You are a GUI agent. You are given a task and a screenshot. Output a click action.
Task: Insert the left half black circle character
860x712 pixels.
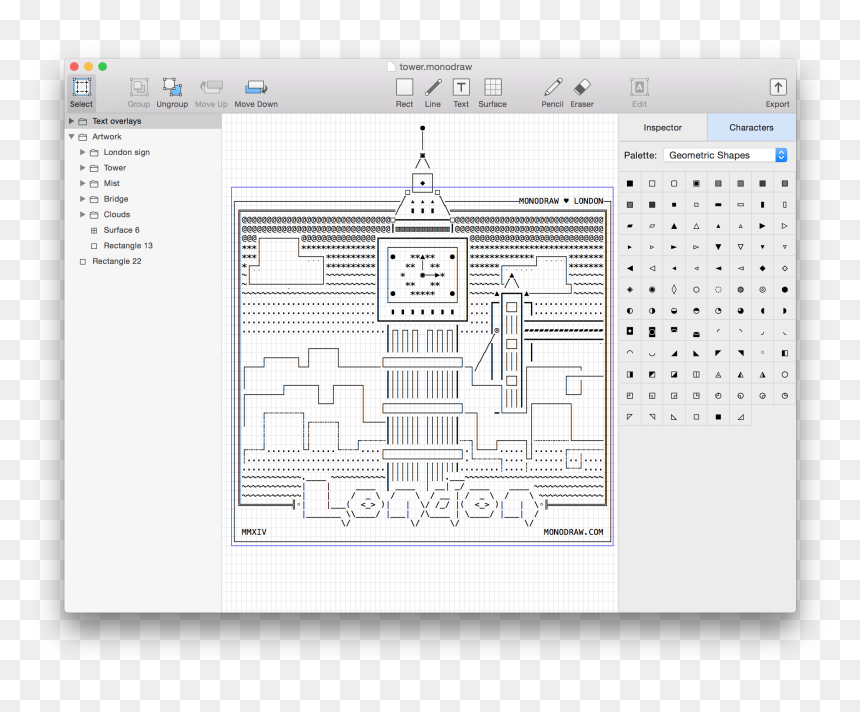[x=630, y=310]
